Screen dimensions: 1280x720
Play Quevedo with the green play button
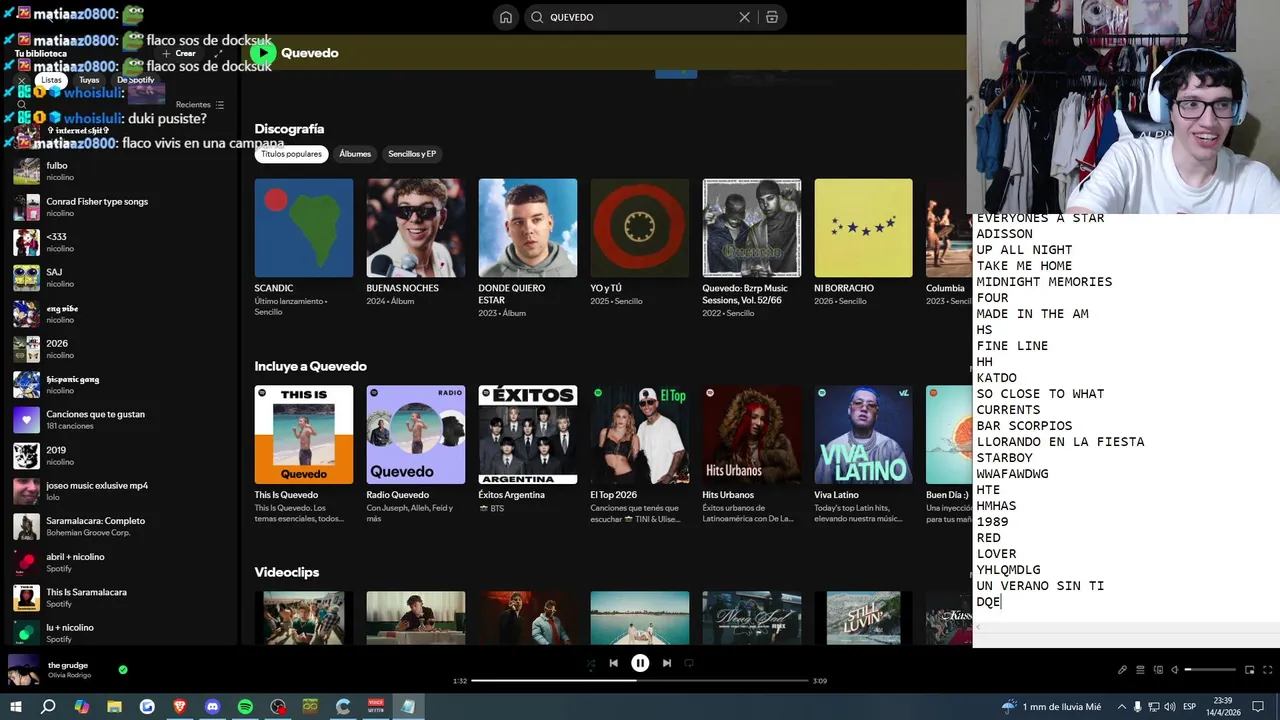(x=263, y=53)
